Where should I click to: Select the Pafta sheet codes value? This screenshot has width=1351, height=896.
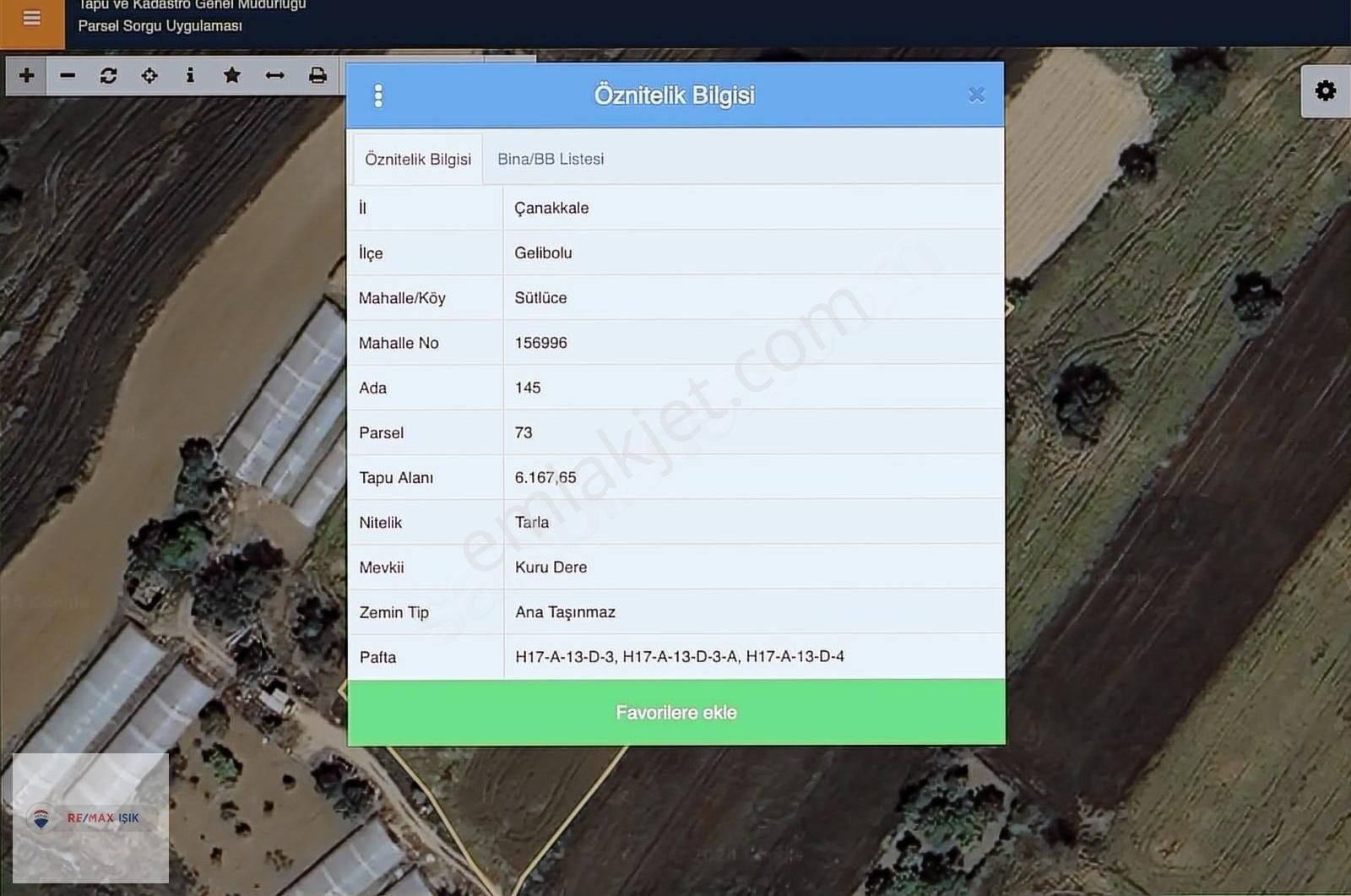(x=679, y=656)
